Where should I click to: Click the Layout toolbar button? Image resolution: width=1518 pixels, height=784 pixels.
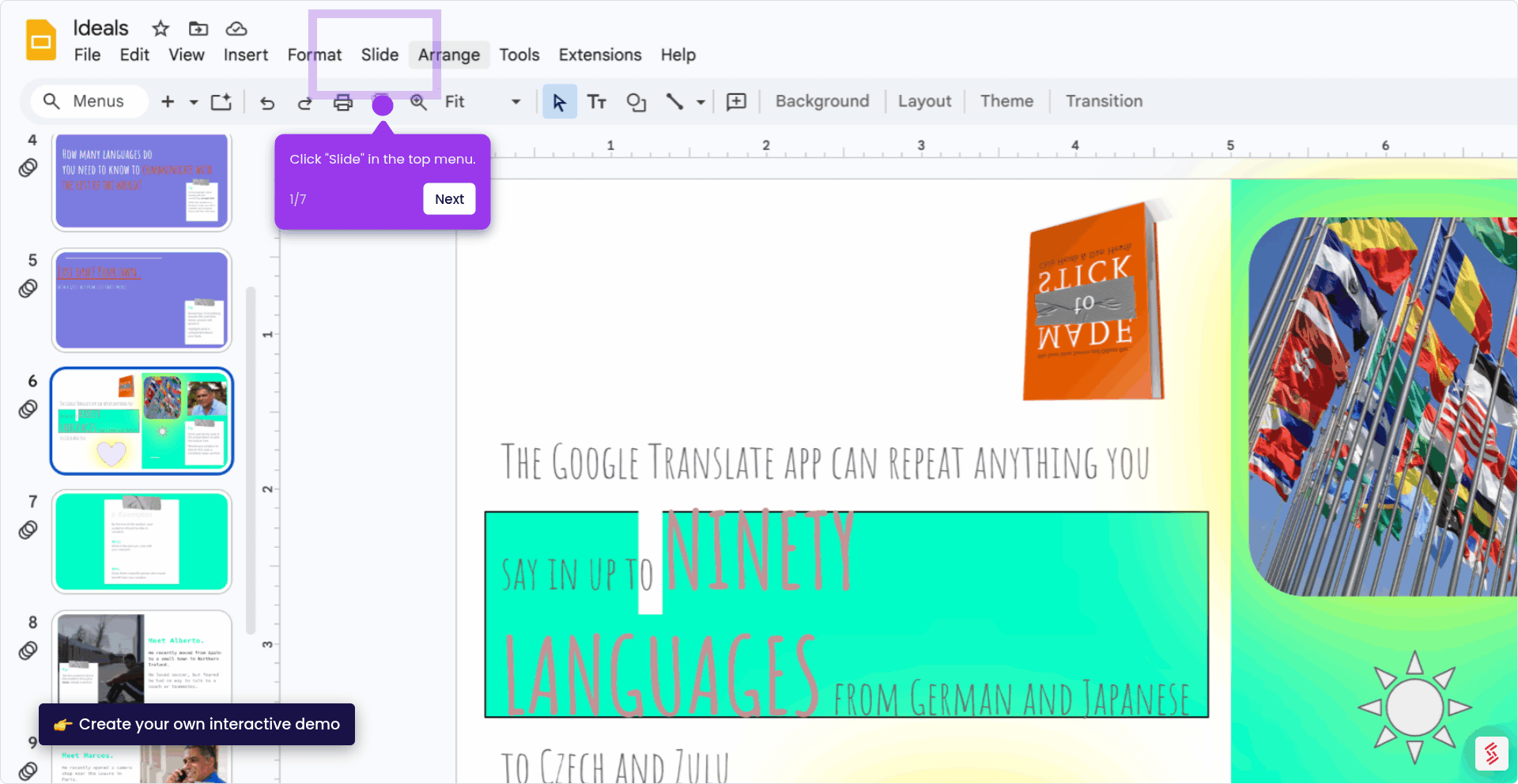coord(924,101)
